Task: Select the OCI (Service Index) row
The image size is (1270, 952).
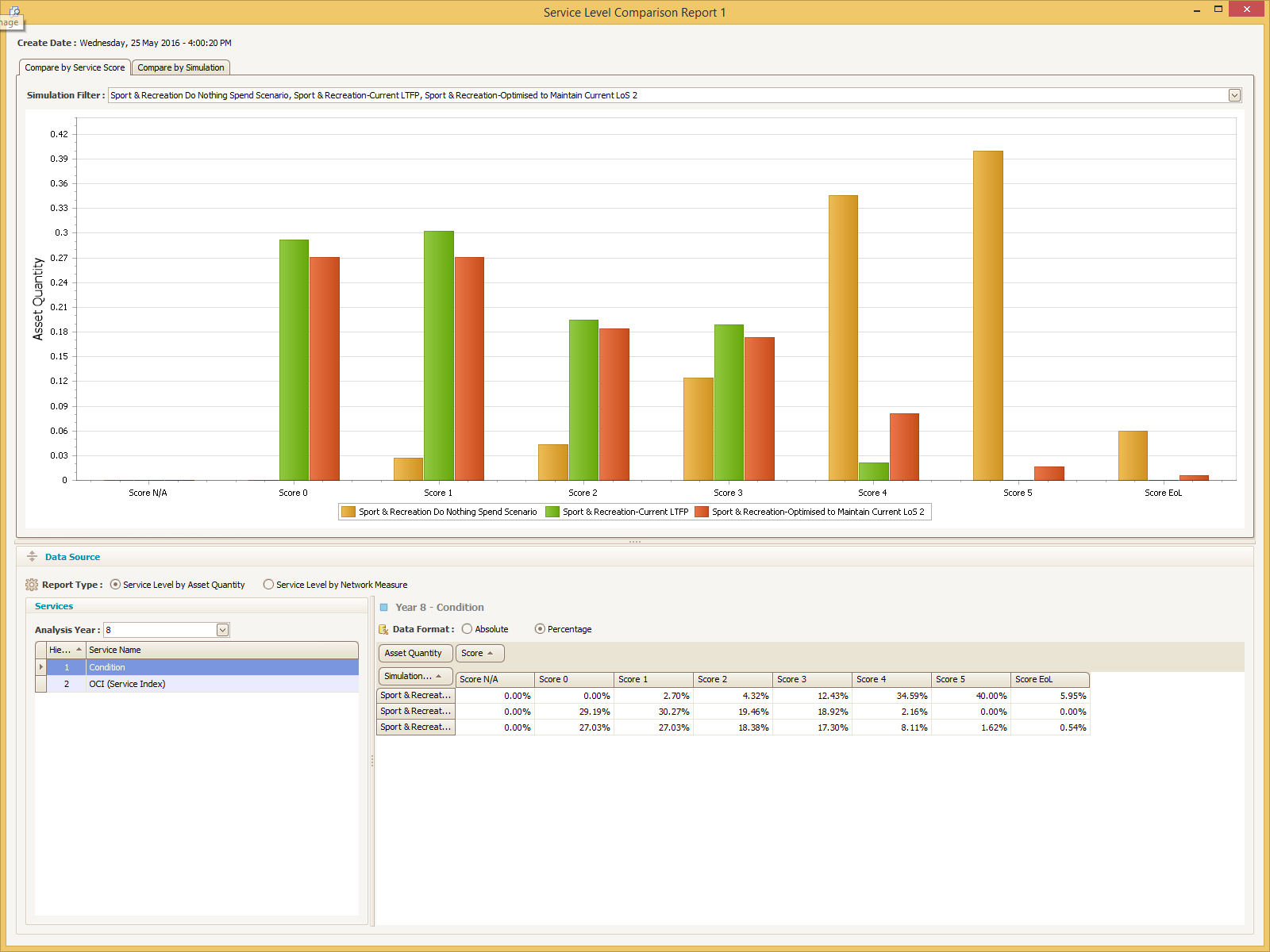Action: click(202, 684)
